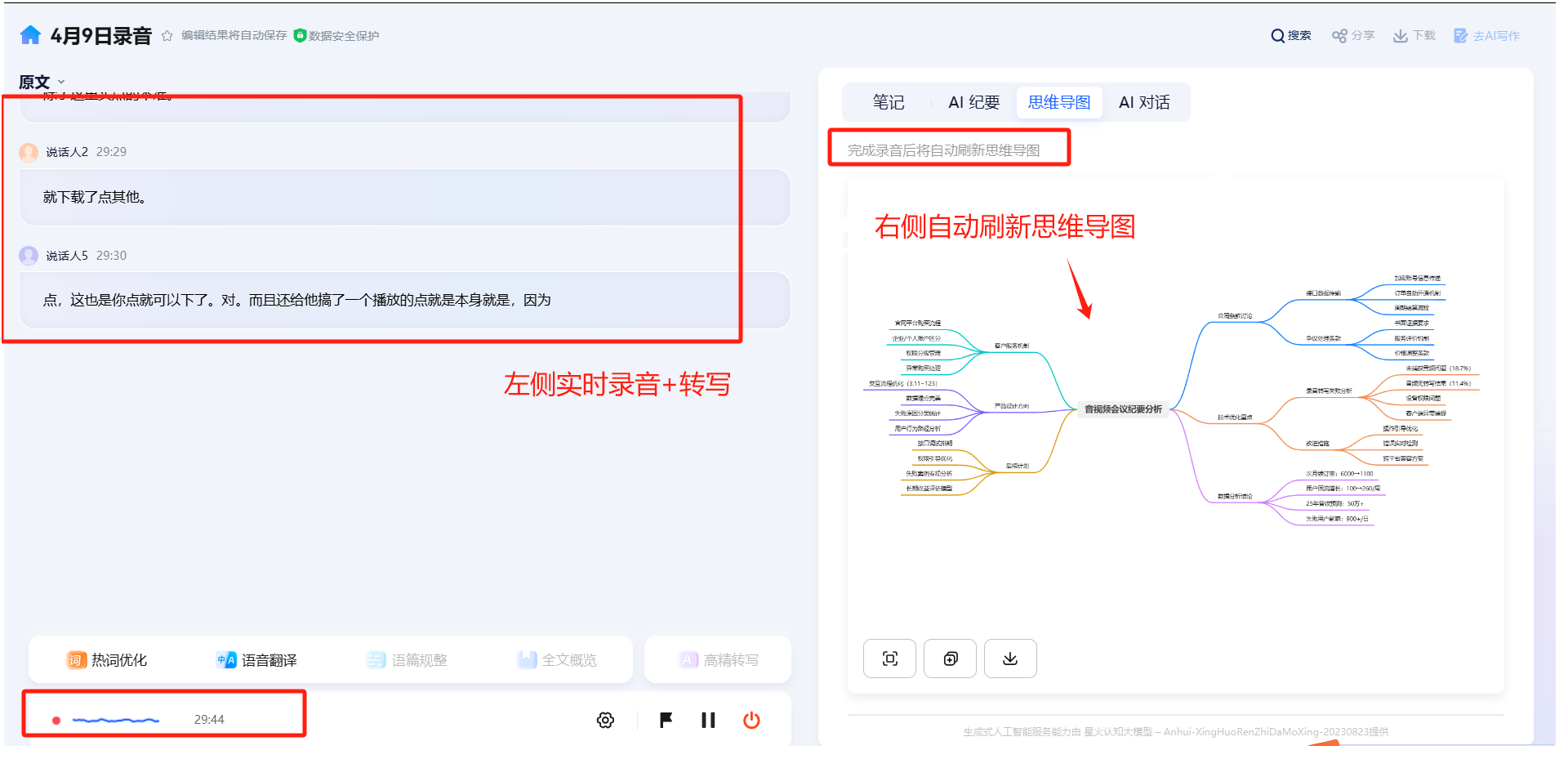Click the 编辑结果将自动保存 notice

click(x=234, y=35)
